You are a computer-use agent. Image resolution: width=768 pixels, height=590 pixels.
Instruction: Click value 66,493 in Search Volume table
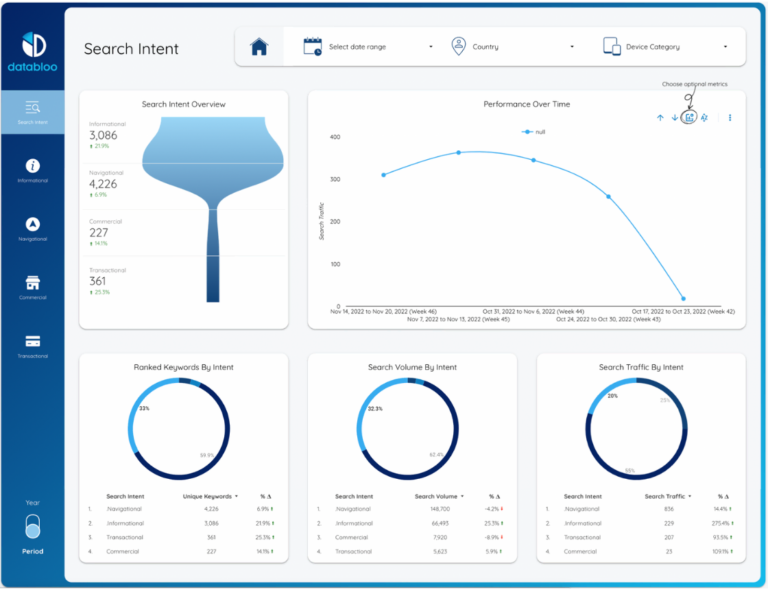pos(440,523)
